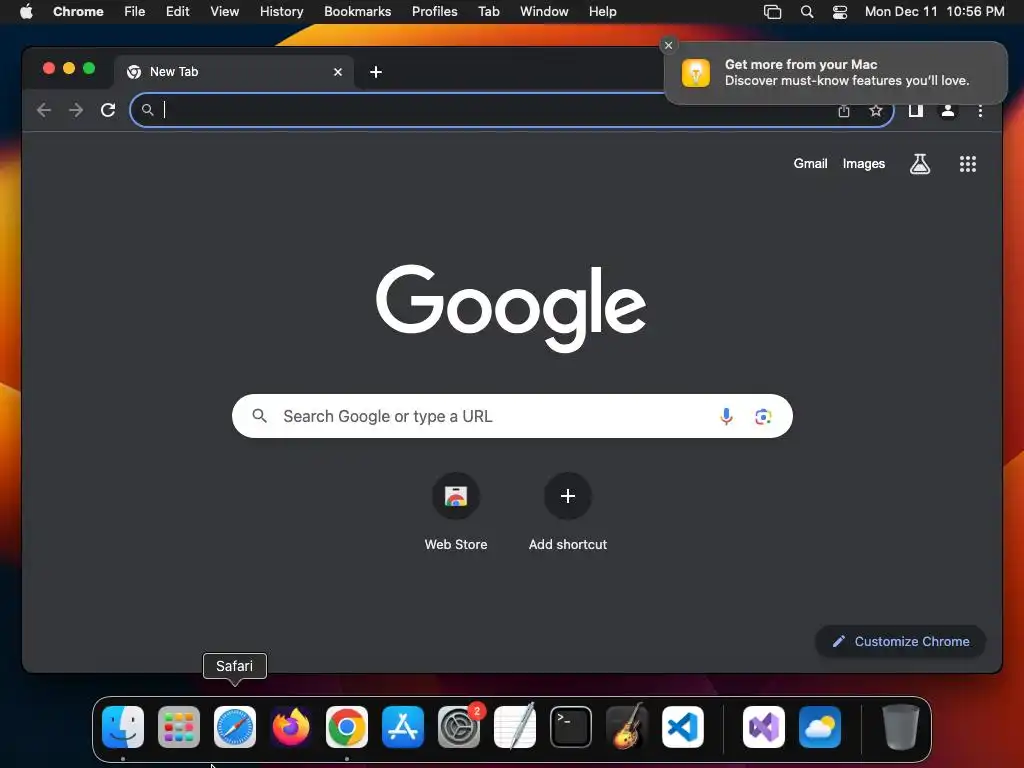Open the View menu
Image resolution: width=1024 pixels, height=768 pixels.
coord(224,12)
